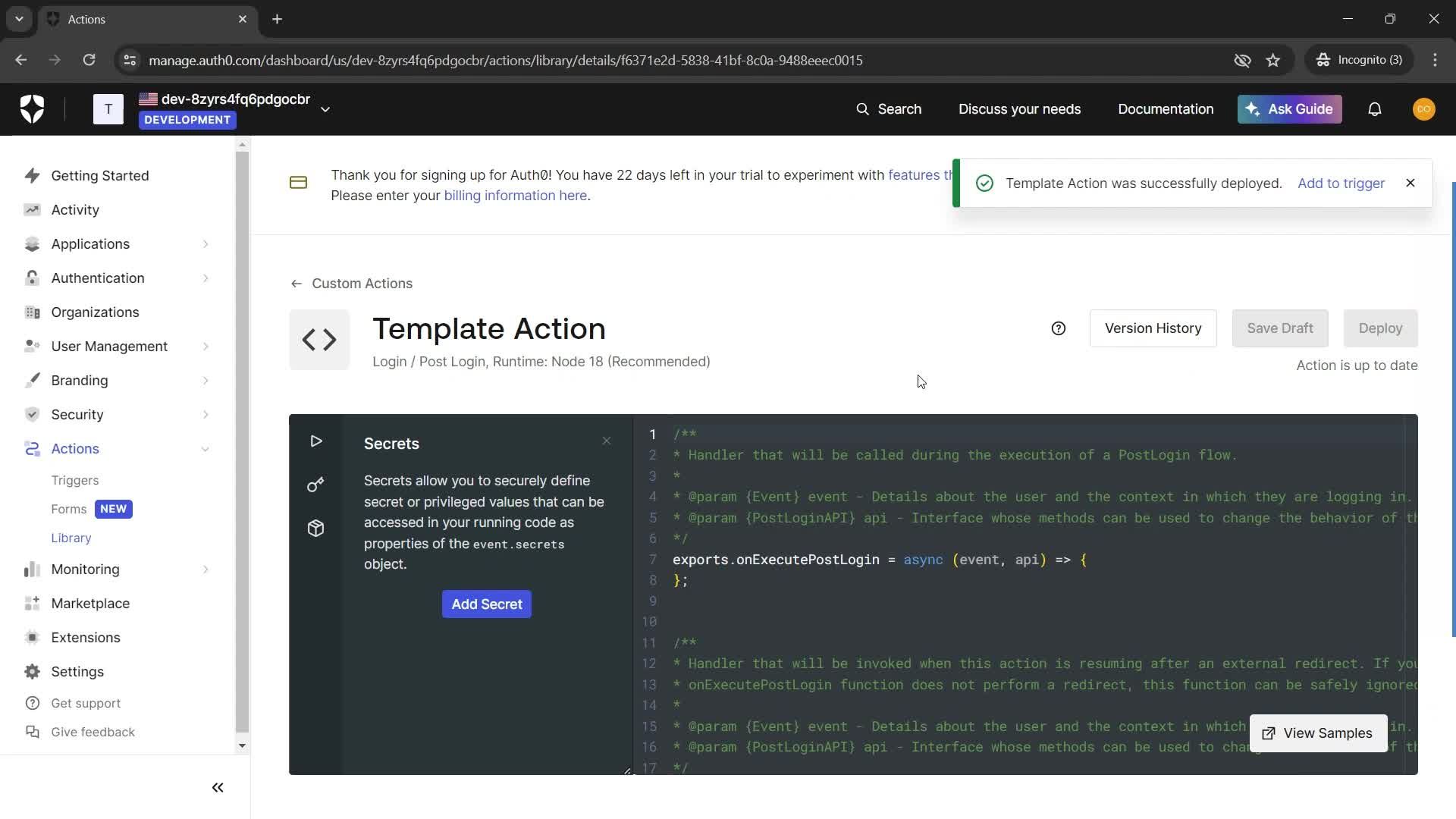
Task: Click code line with exports.onExecutePostLogin
Action: pos(880,560)
